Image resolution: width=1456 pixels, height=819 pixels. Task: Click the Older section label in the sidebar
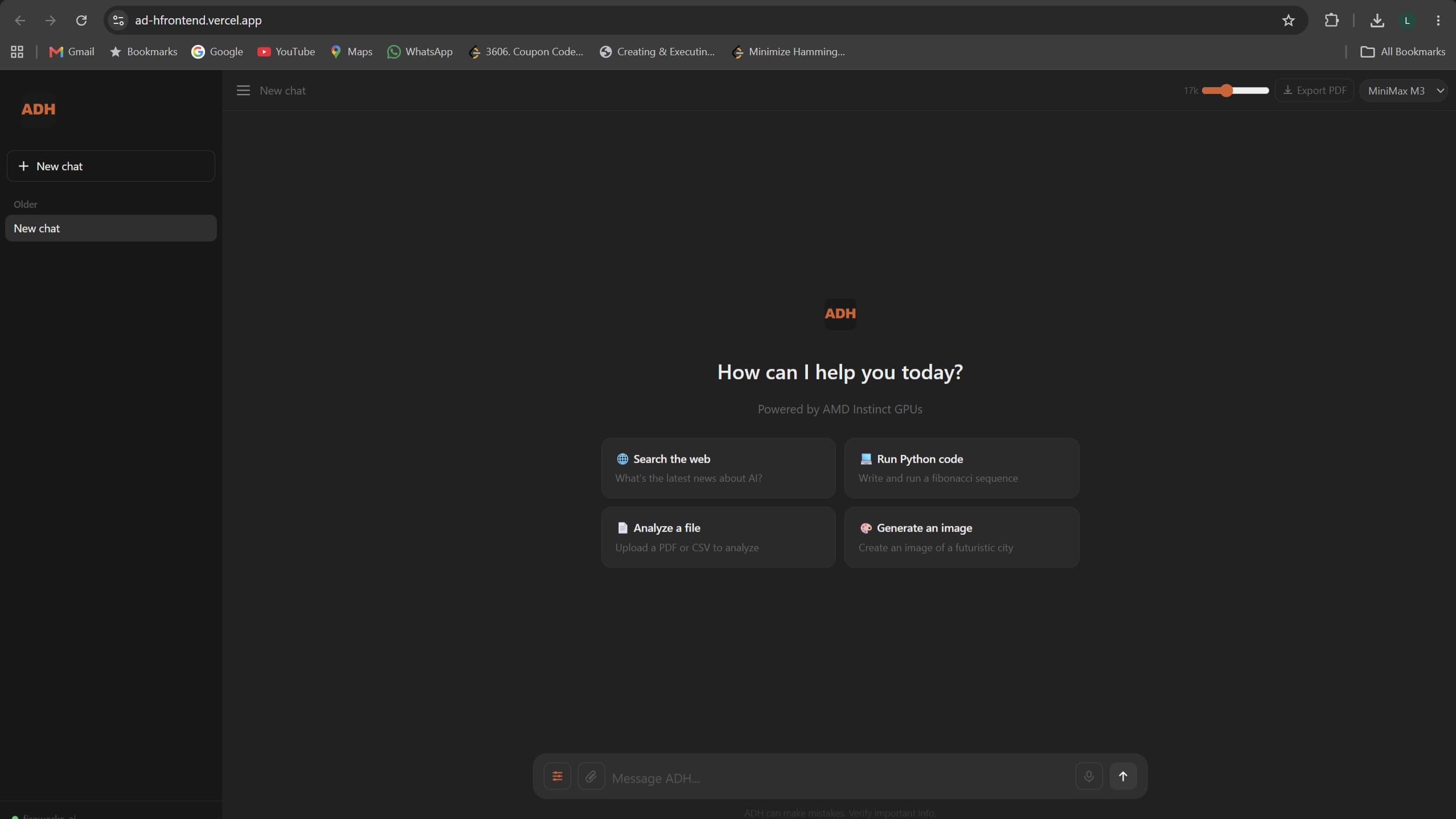coord(26,204)
